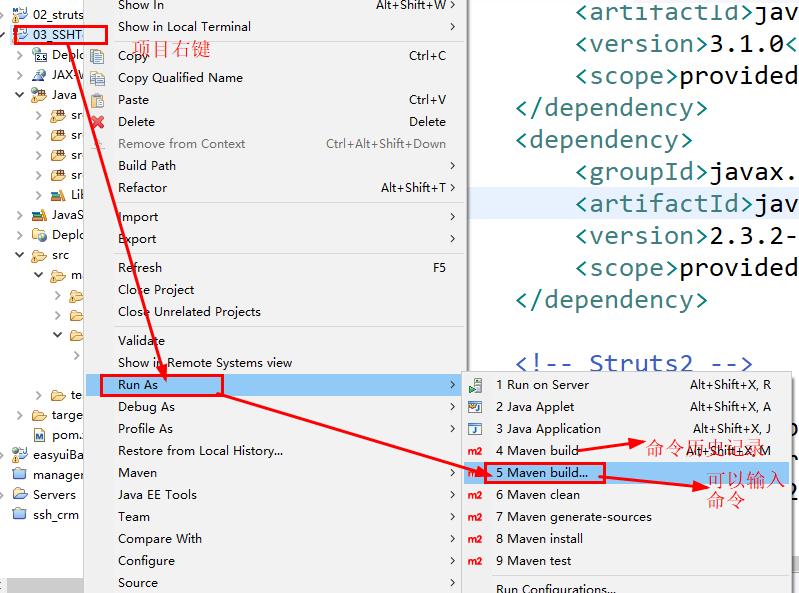Open the Export submenu
The width and height of the screenshot is (799, 593).
tap(274, 239)
